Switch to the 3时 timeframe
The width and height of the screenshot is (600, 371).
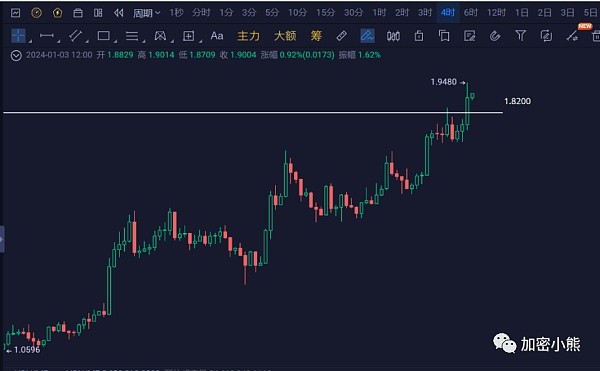(425, 13)
